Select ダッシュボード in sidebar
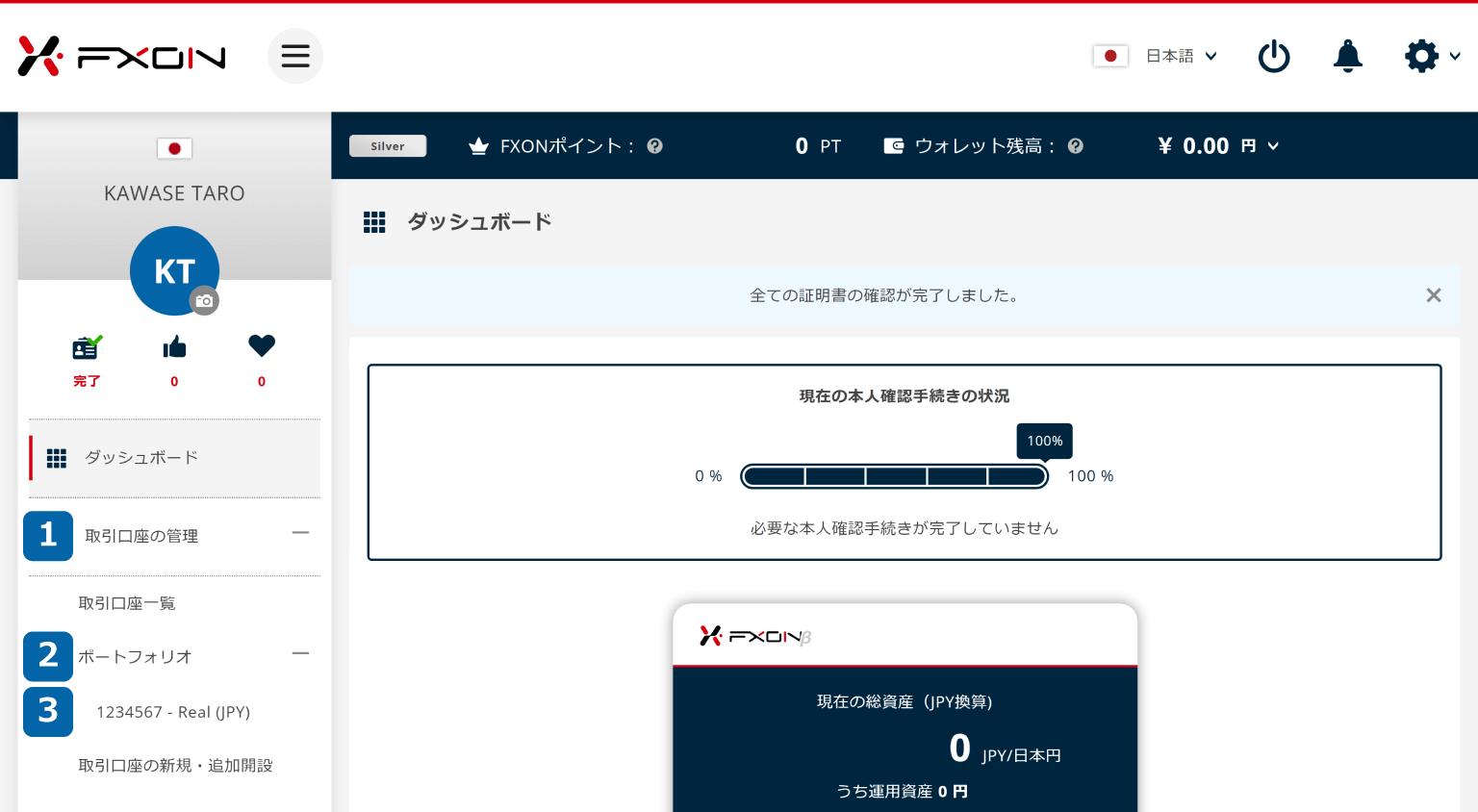Viewport: 1478px width, 812px height. [x=175, y=458]
